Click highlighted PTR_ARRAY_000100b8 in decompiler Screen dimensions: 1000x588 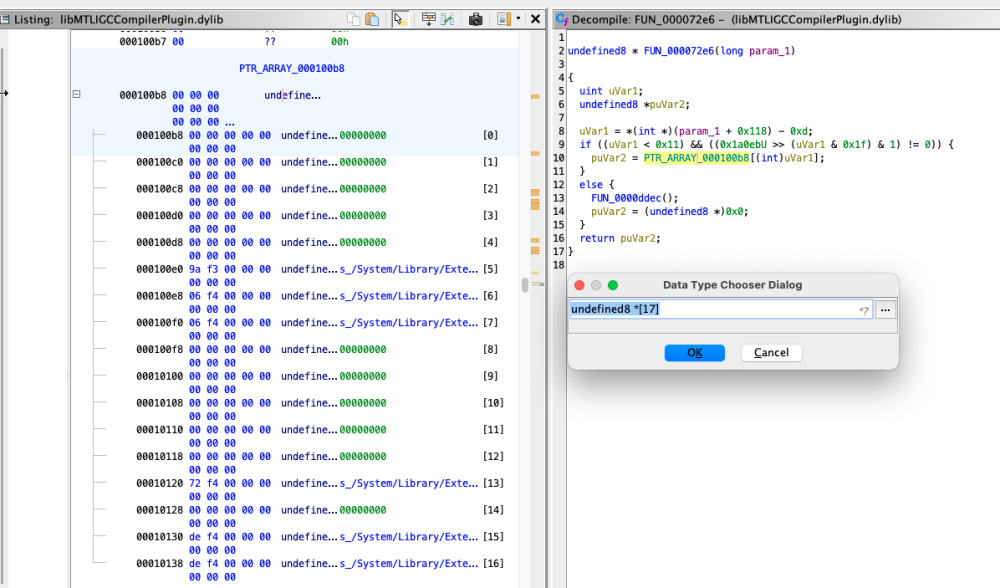point(696,158)
